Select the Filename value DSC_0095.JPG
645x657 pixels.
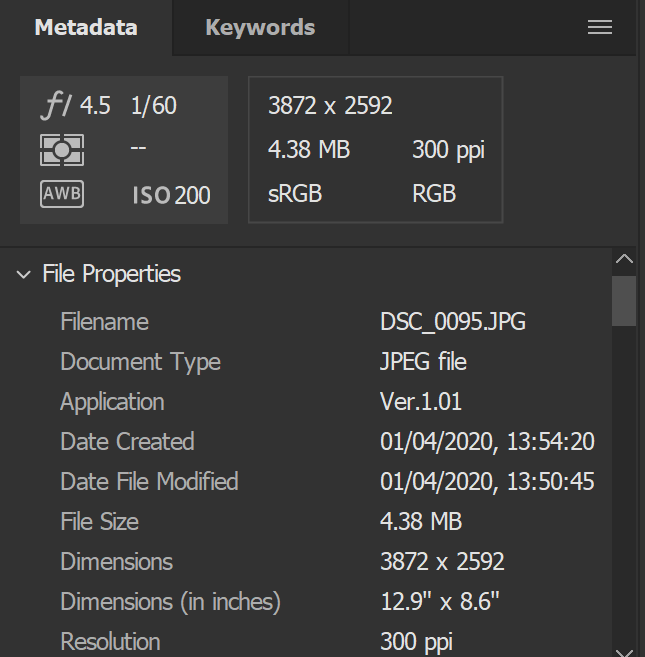click(x=453, y=322)
